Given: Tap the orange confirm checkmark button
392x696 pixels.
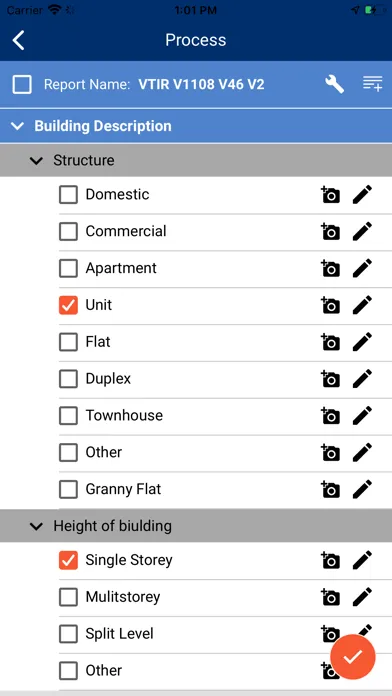Looking at the screenshot, I should 353,657.
